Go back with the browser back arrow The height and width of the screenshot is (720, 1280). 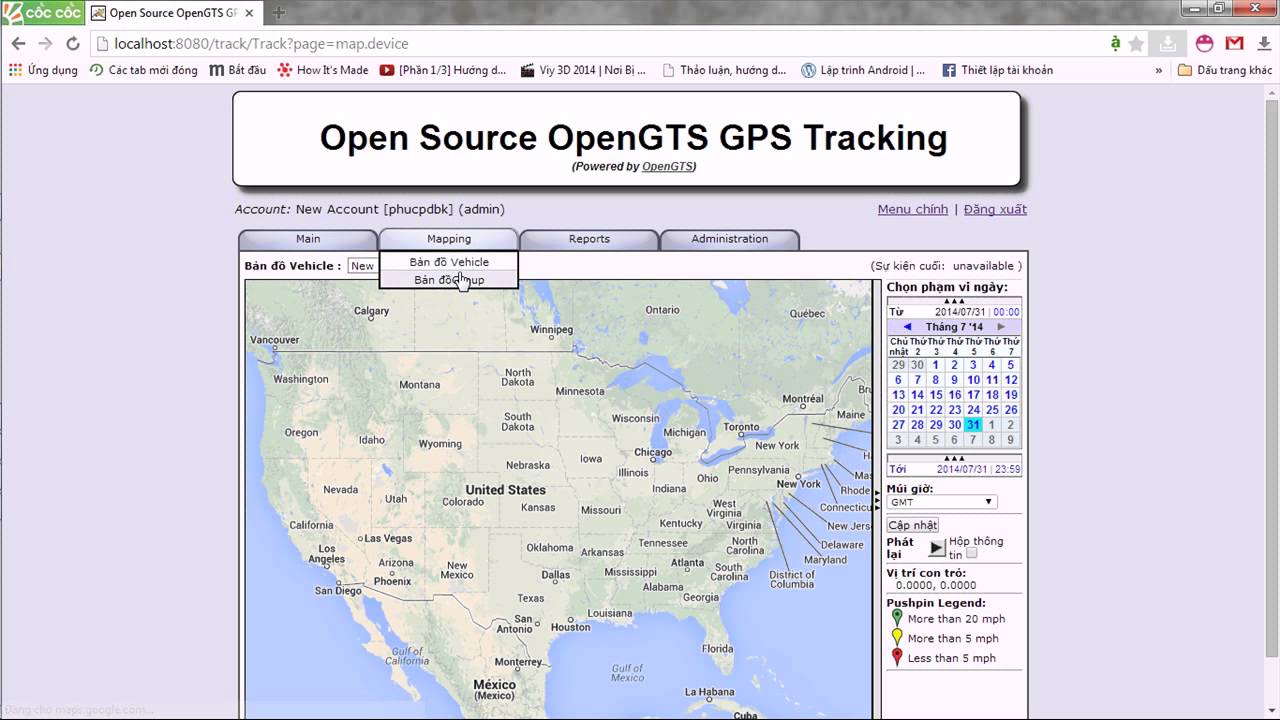(18, 44)
